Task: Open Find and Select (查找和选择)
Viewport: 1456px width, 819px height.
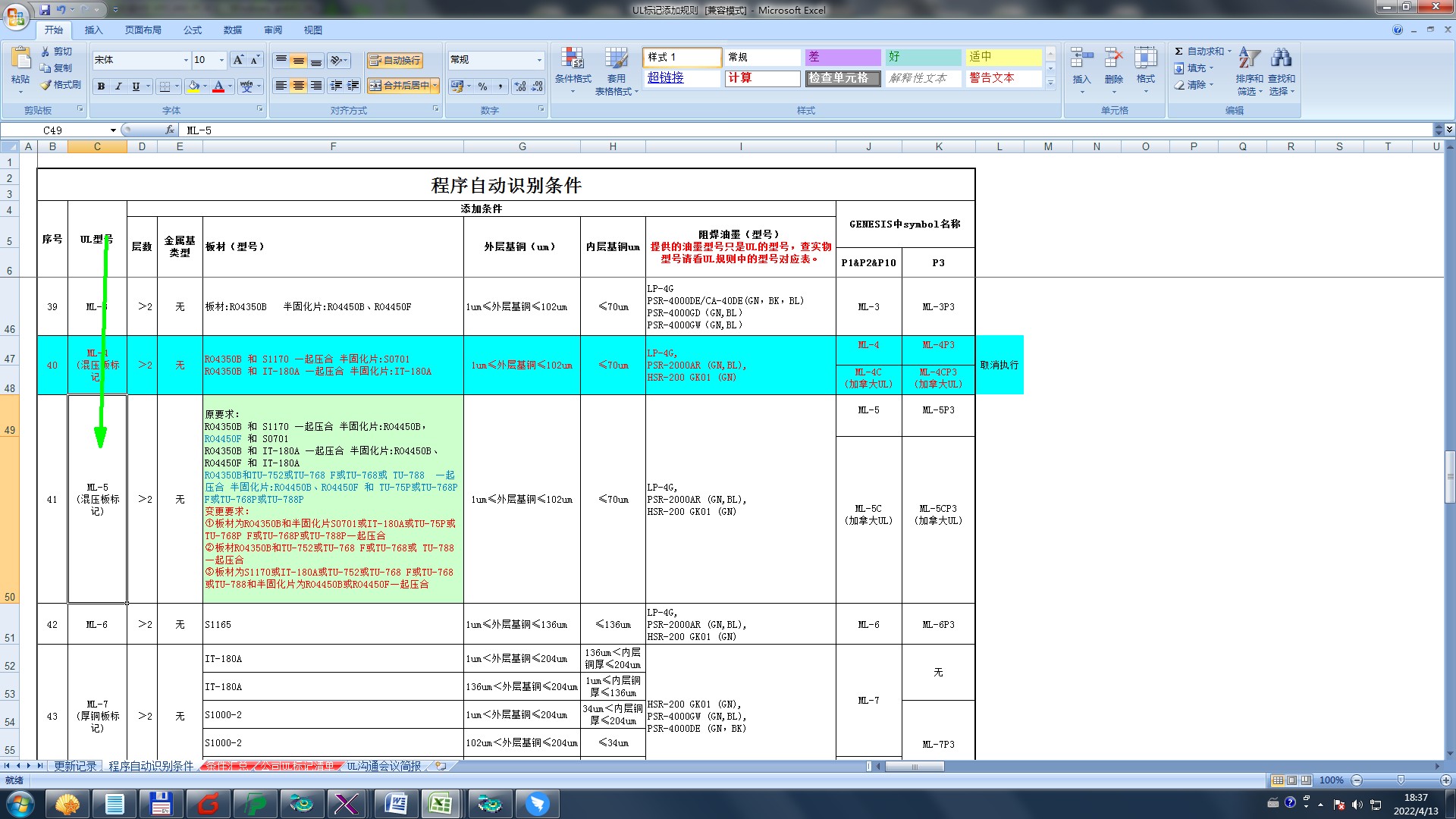Action: click(x=1282, y=71)
